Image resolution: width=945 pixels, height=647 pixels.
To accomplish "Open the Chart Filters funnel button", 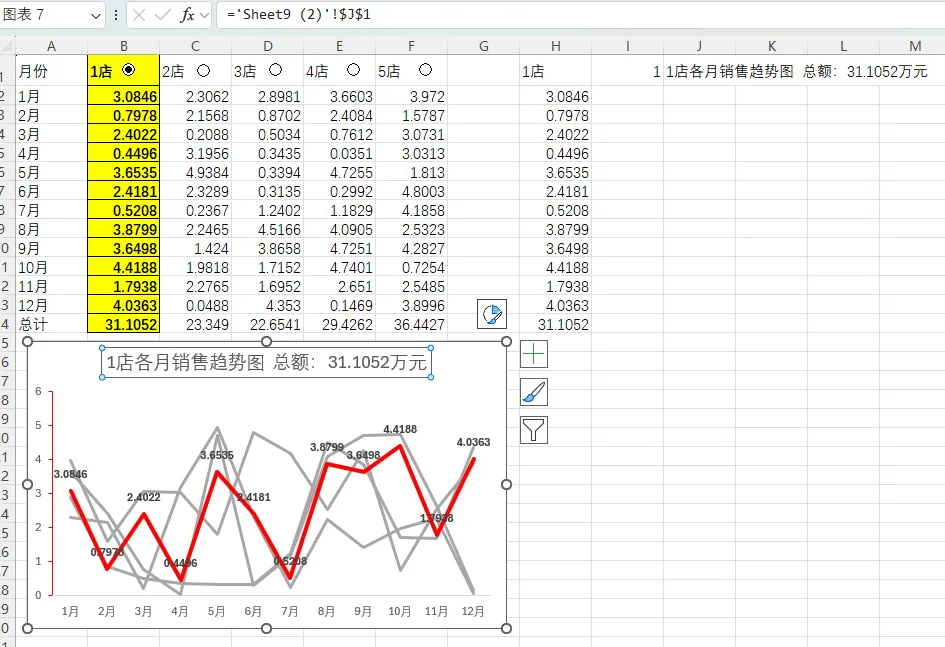I will coord(534,430).
